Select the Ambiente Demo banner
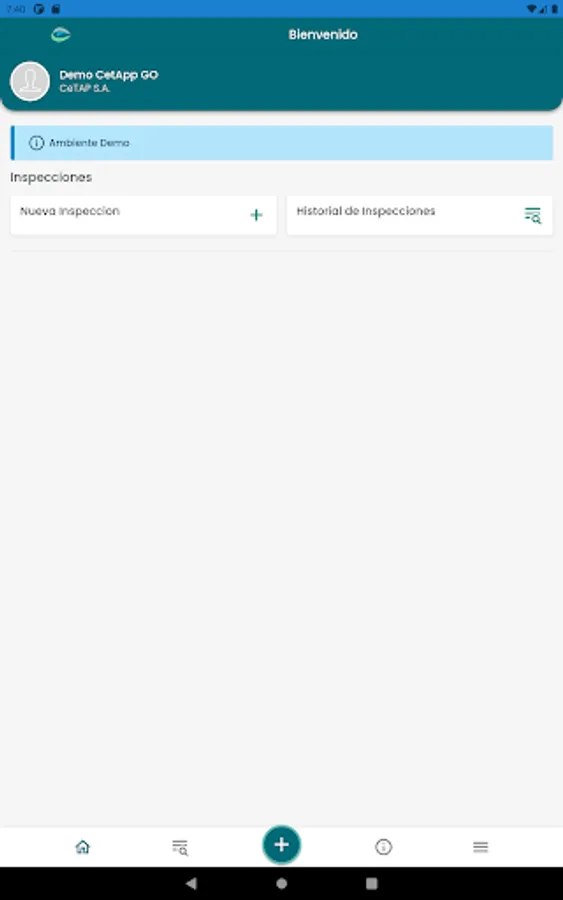Screen dimensions: 563x900 click(x=282, y=143)
